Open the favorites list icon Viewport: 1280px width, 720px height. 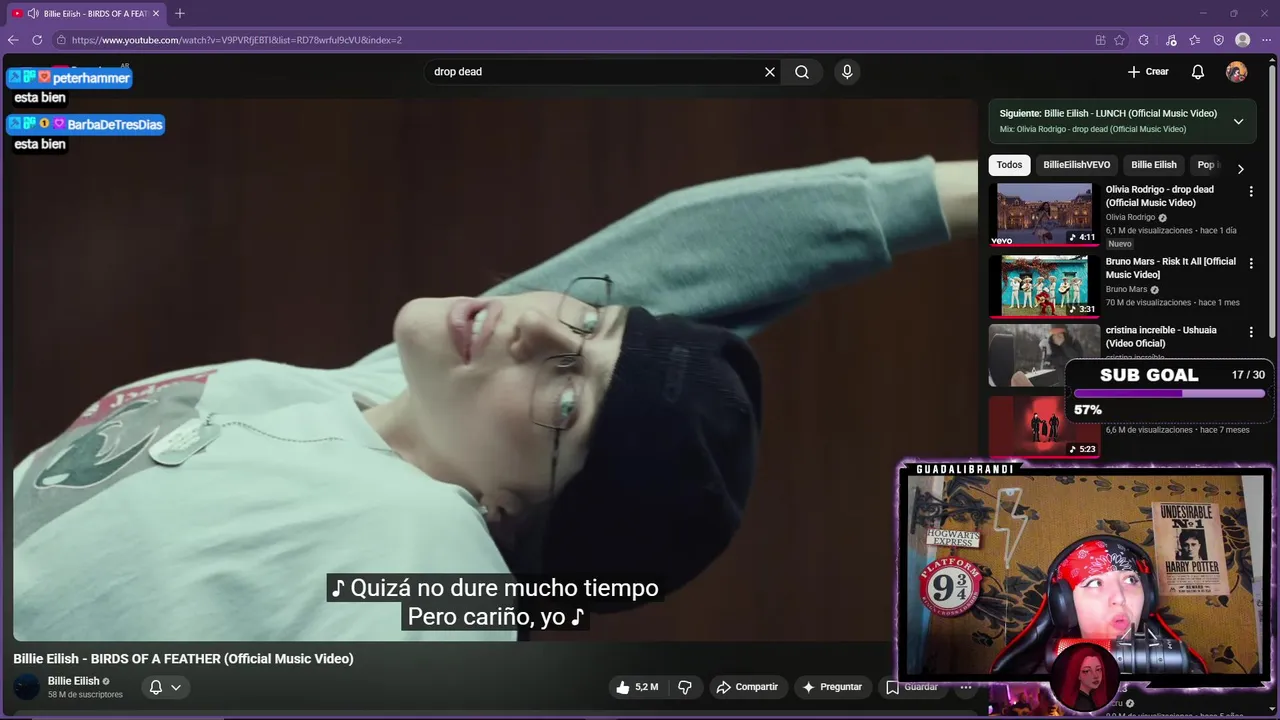(x=1195, y=40)
